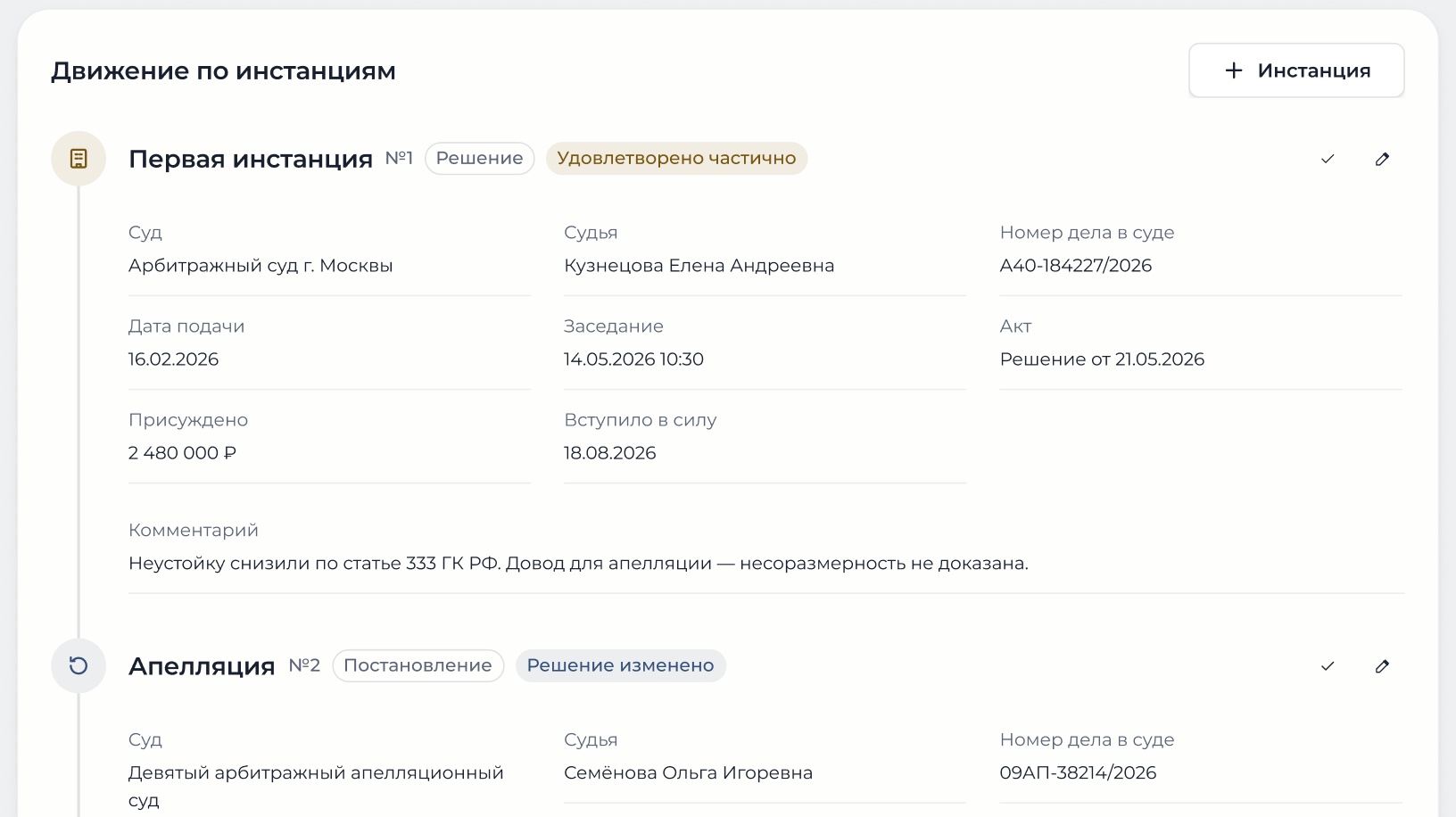Click case number 09АП-38214/2026
Viewport: 1456px width, 817px height.
1078,773
